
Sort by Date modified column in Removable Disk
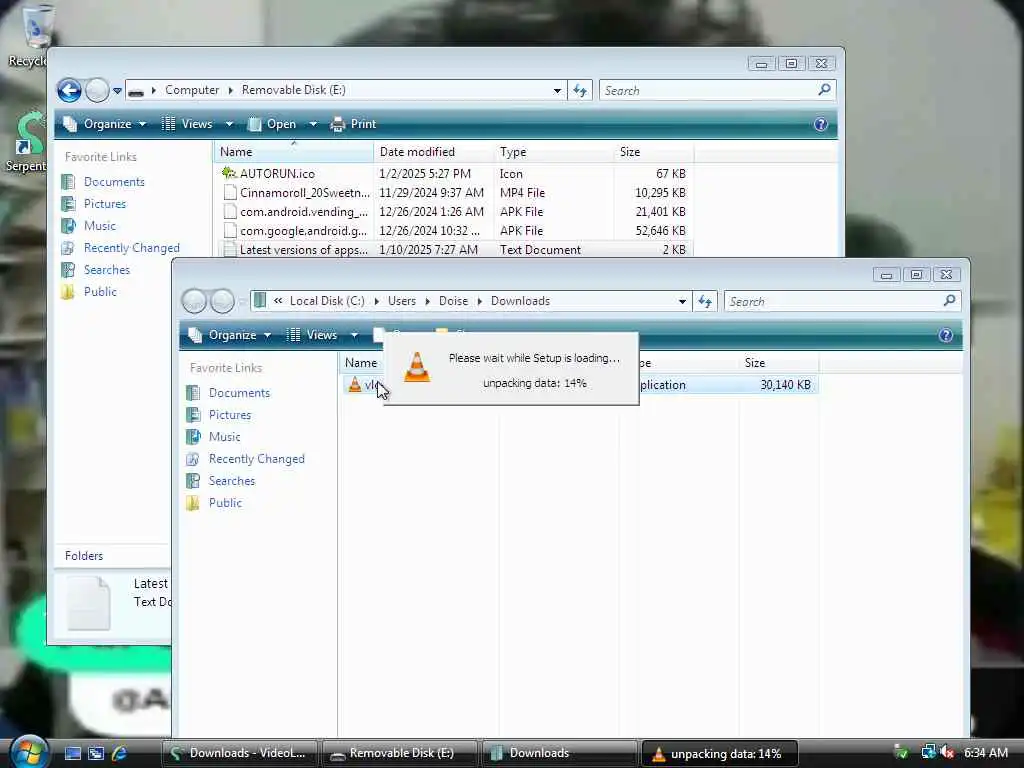(434, 152)
